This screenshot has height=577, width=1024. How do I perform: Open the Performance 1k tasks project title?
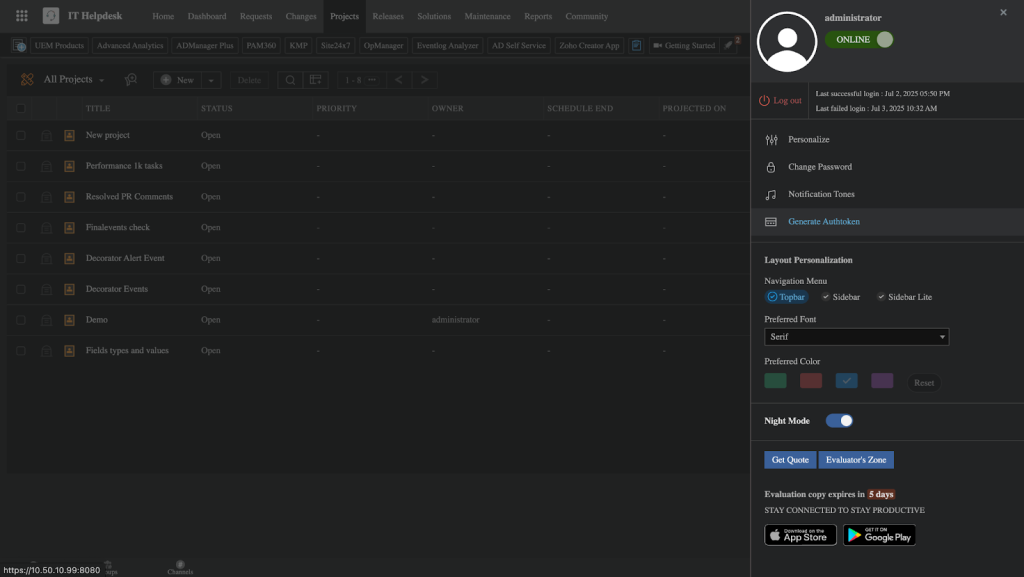pyautogui.click(x=124, y=166)
